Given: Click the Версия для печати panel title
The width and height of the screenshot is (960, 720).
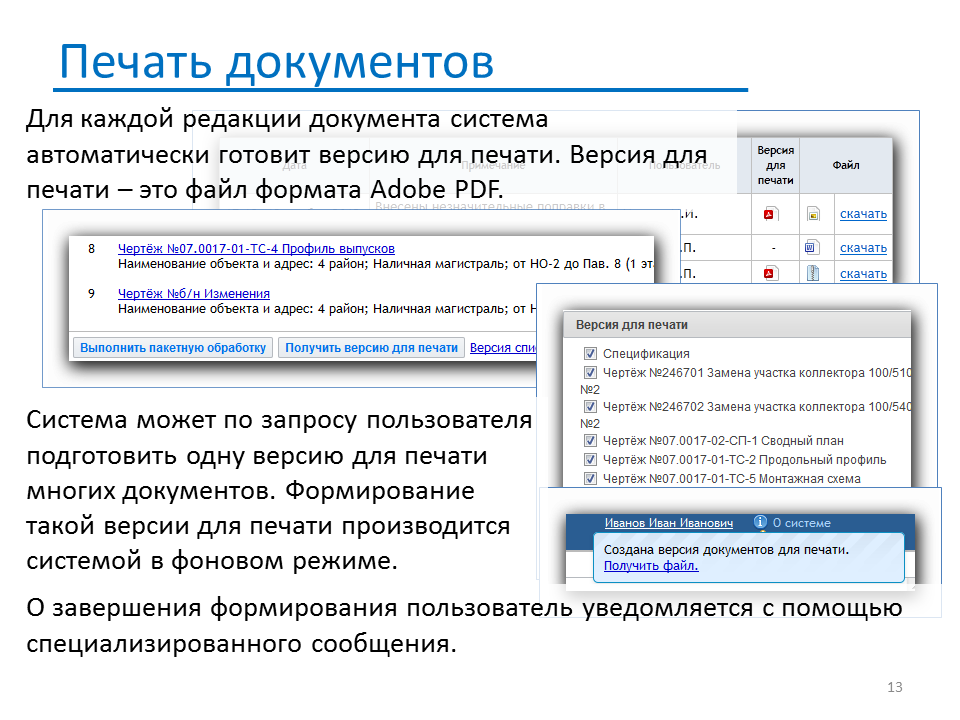Looking at the screenshot, I should (x=631, y=325).
